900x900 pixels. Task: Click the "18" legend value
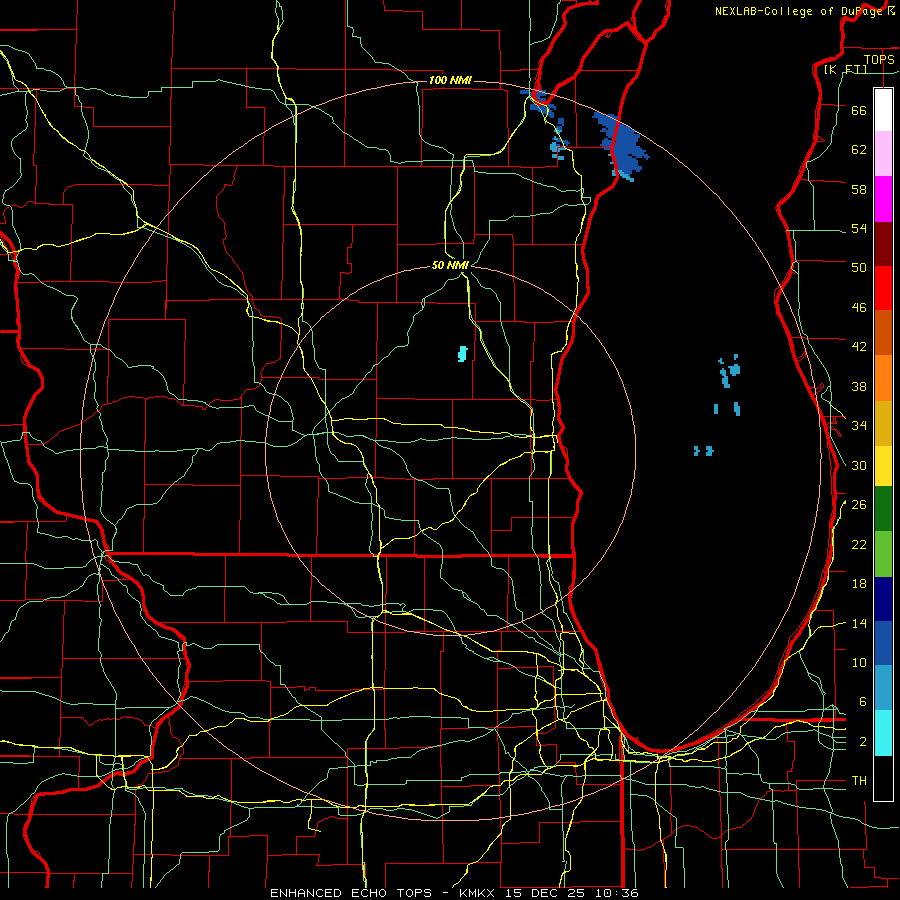(859, 584)
